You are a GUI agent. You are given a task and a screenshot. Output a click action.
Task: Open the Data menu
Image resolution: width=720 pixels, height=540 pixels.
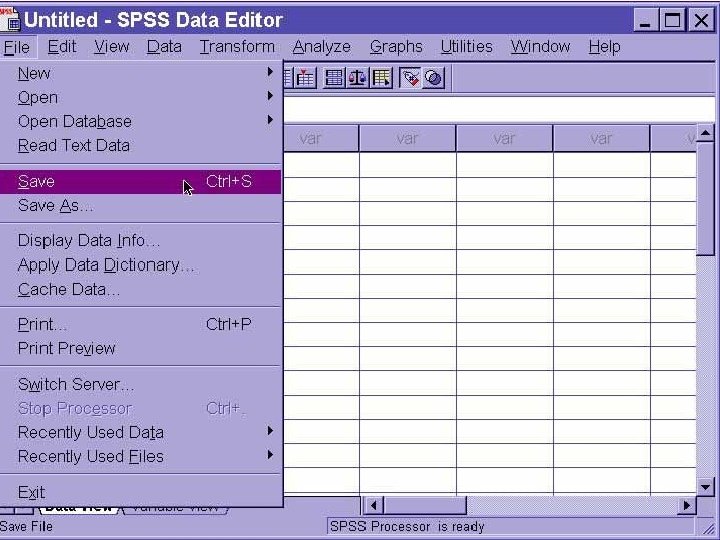point(164,47)
